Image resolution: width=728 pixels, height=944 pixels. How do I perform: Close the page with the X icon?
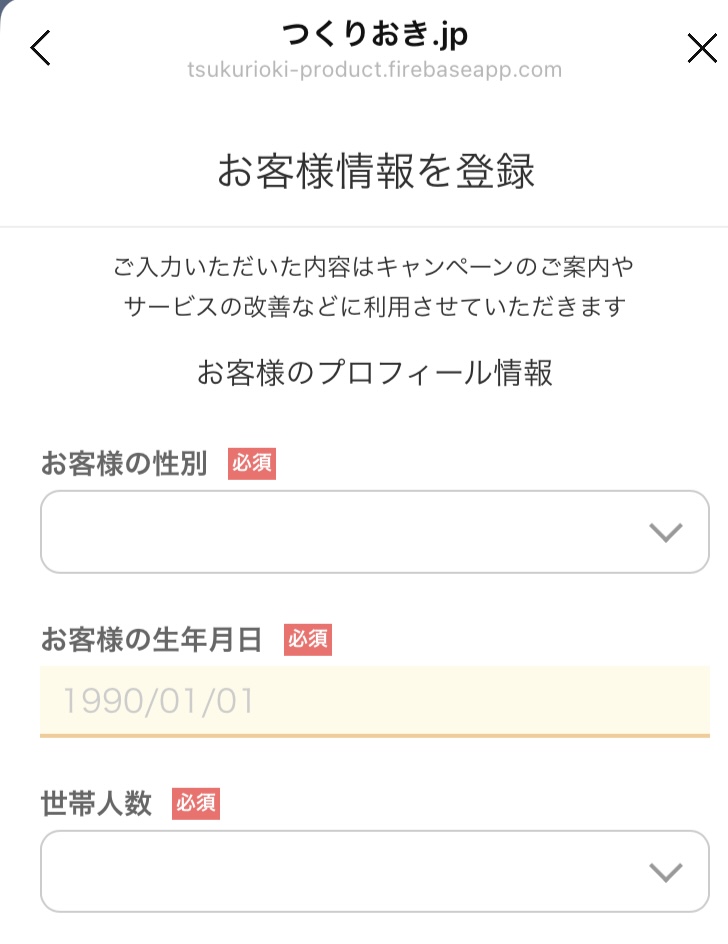click(702, 48)
